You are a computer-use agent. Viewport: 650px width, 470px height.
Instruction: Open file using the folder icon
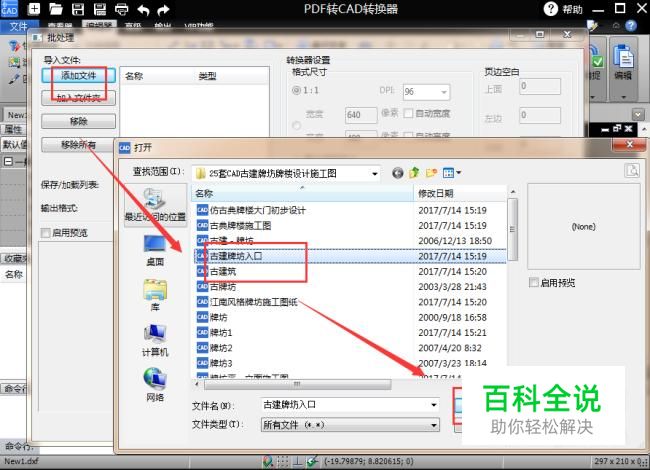point(56,9)
